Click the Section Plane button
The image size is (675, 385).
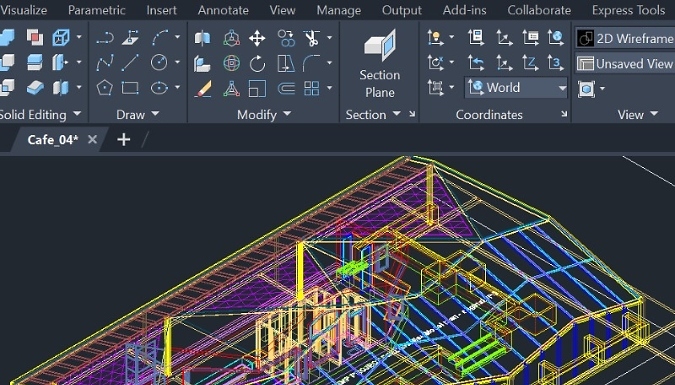coord(380,63)
